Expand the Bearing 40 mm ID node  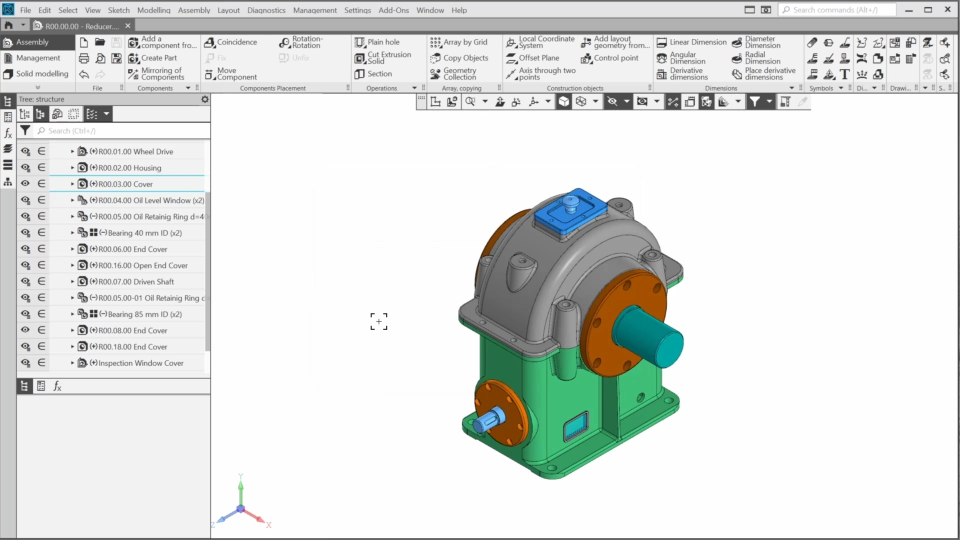point(72,233)
